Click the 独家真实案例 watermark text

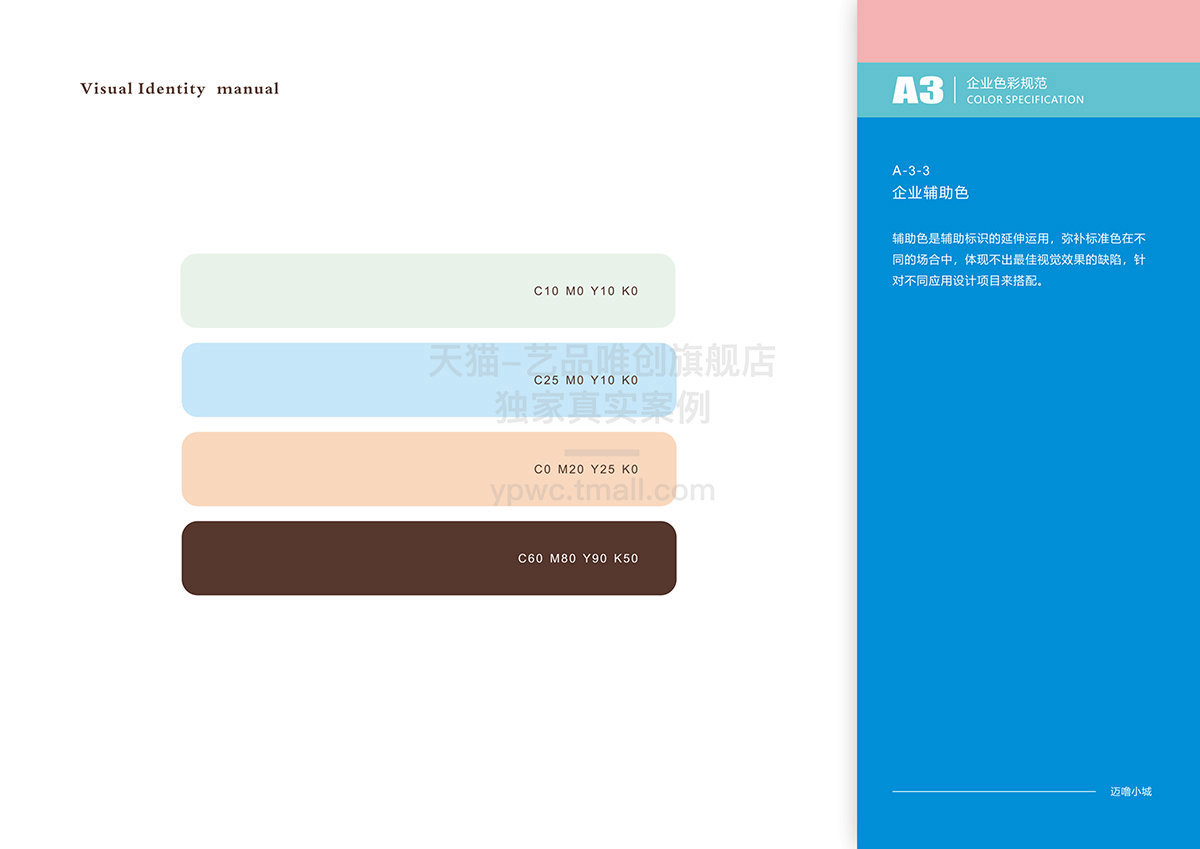coord(602,407)
